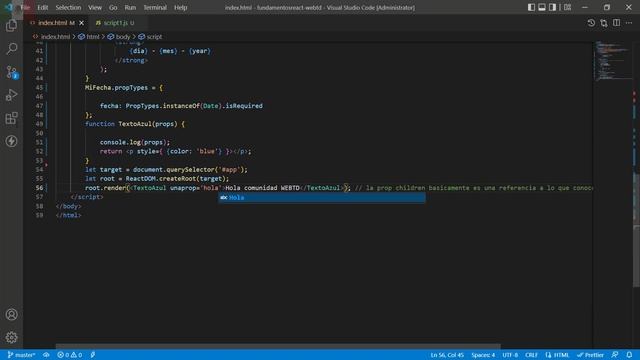Open Run and Debug view

tap(11, 95)
